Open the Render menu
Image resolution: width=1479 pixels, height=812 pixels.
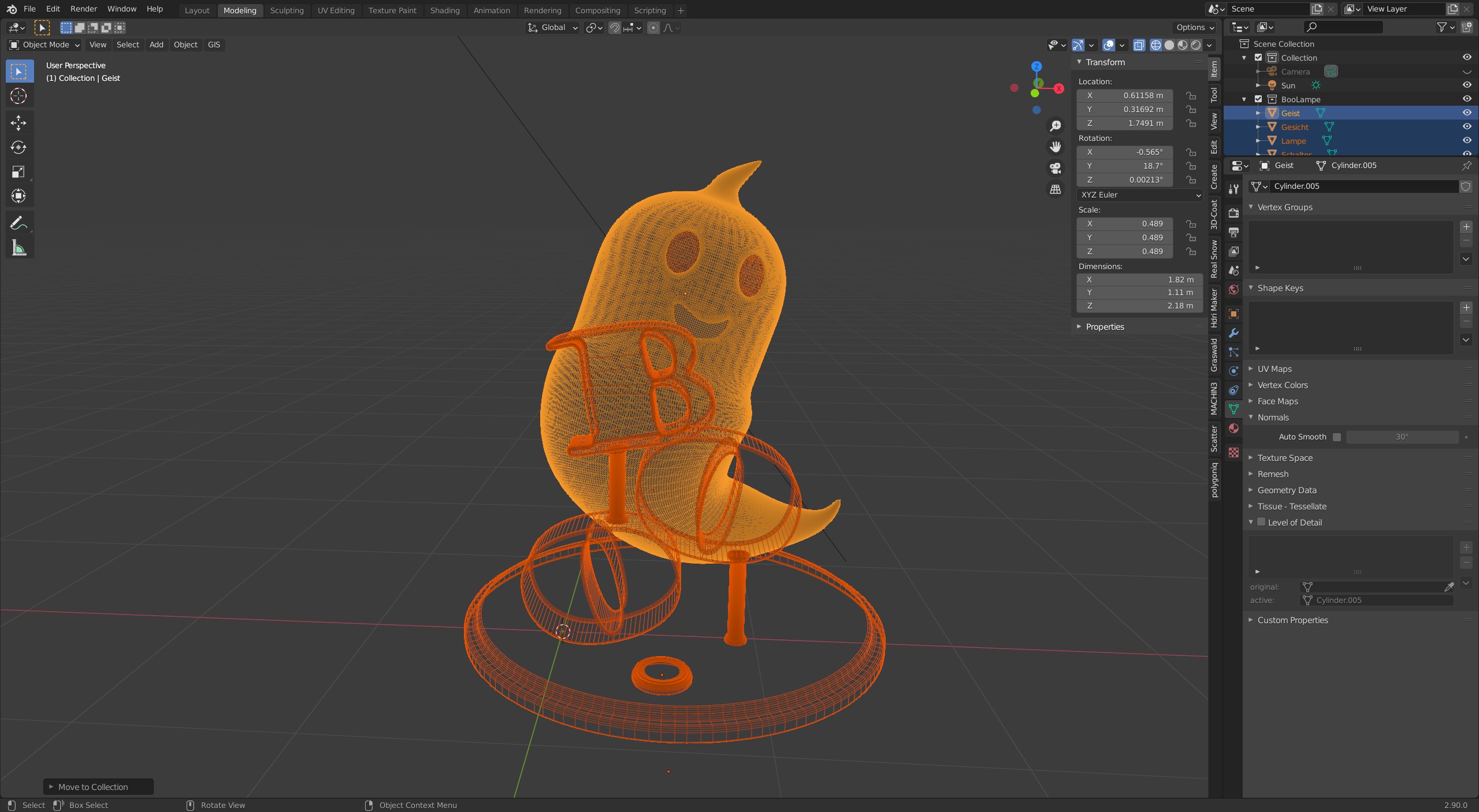pyautogui.click(x=84, y=9)
